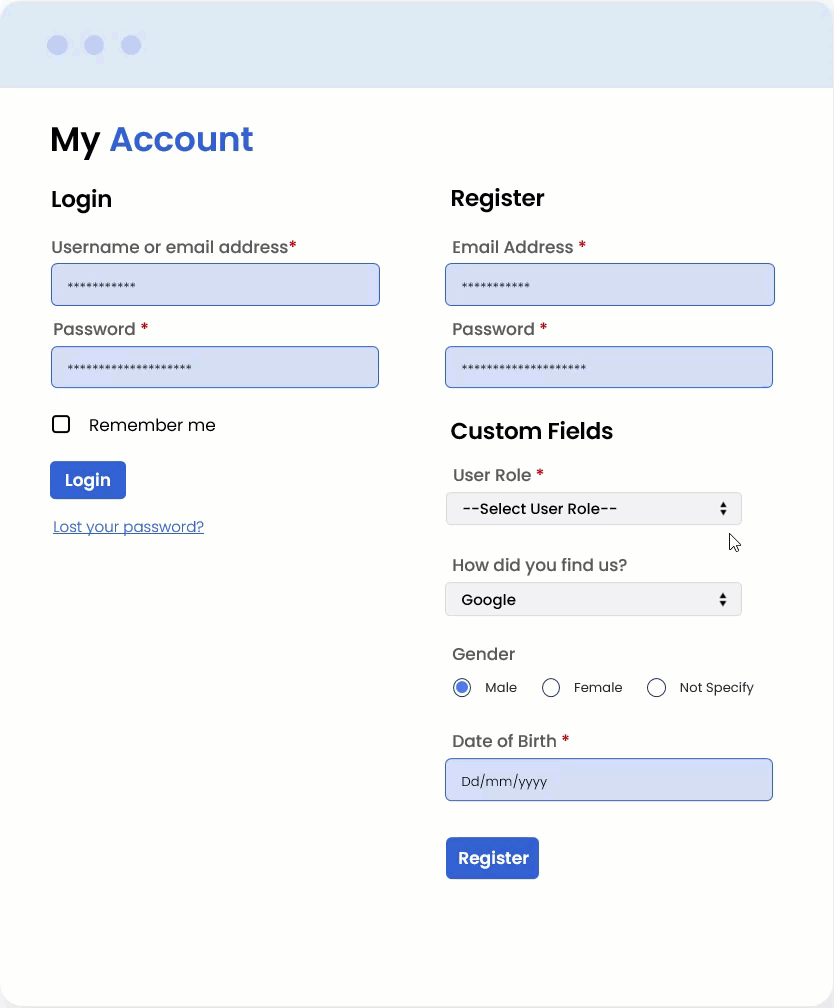This screenshot has height=1008, width=834.
Task: Click the middle window control dot
Action: coord(94,45)
